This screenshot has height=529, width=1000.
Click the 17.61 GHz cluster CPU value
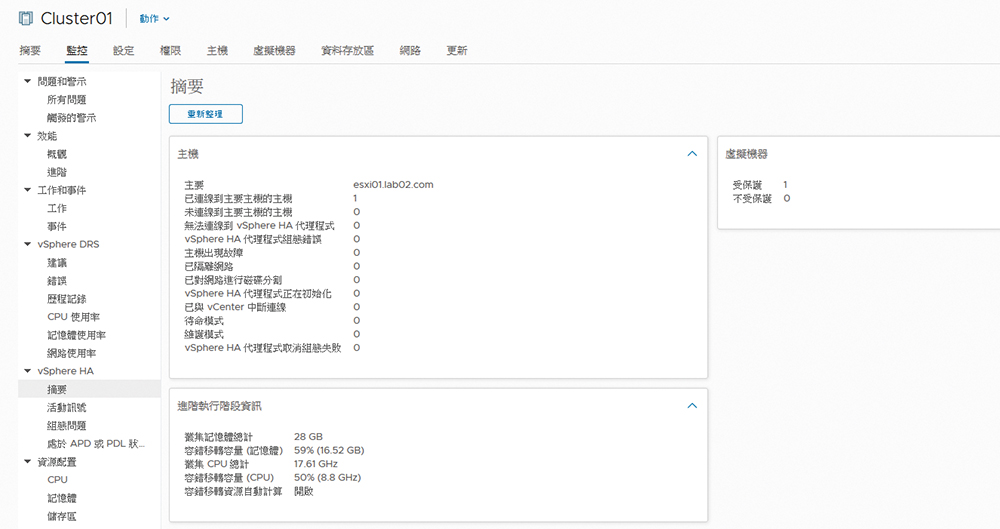click(x=316, y=464)
